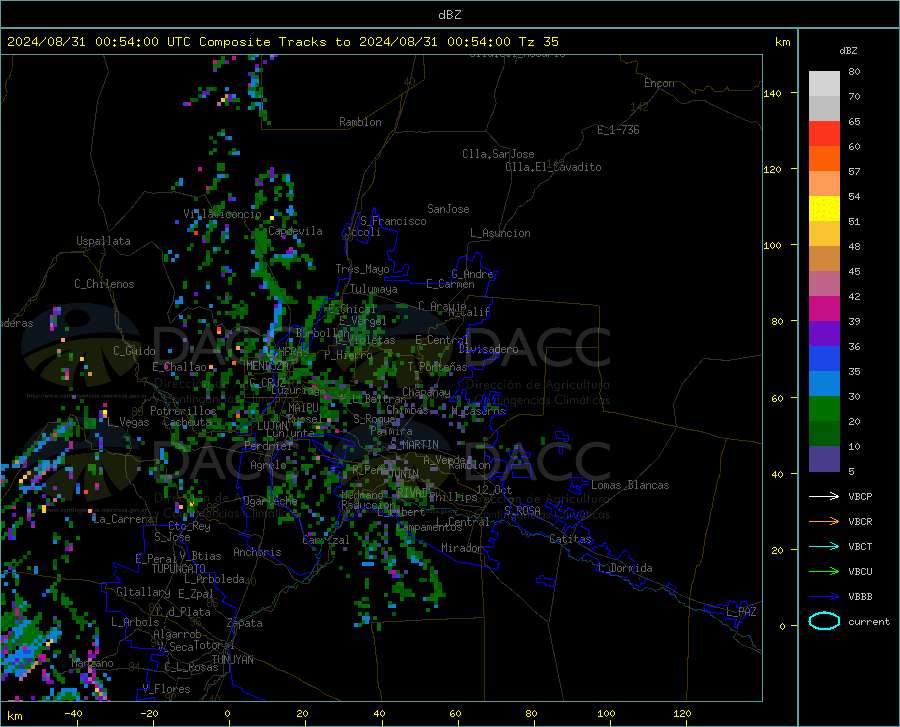Click the cyan 'current' ellipse symbol
Screen dimensions: 900x727
(824, 621)
